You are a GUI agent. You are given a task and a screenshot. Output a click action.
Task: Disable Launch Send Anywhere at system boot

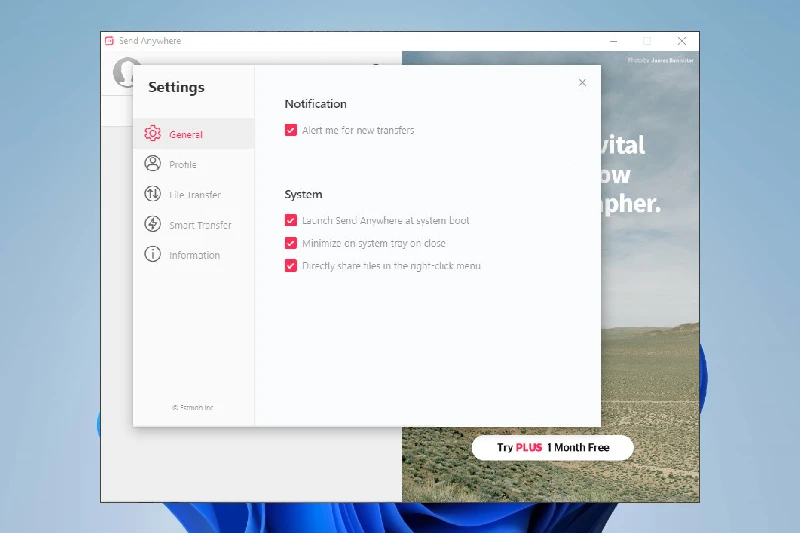[x=291, y=220]
